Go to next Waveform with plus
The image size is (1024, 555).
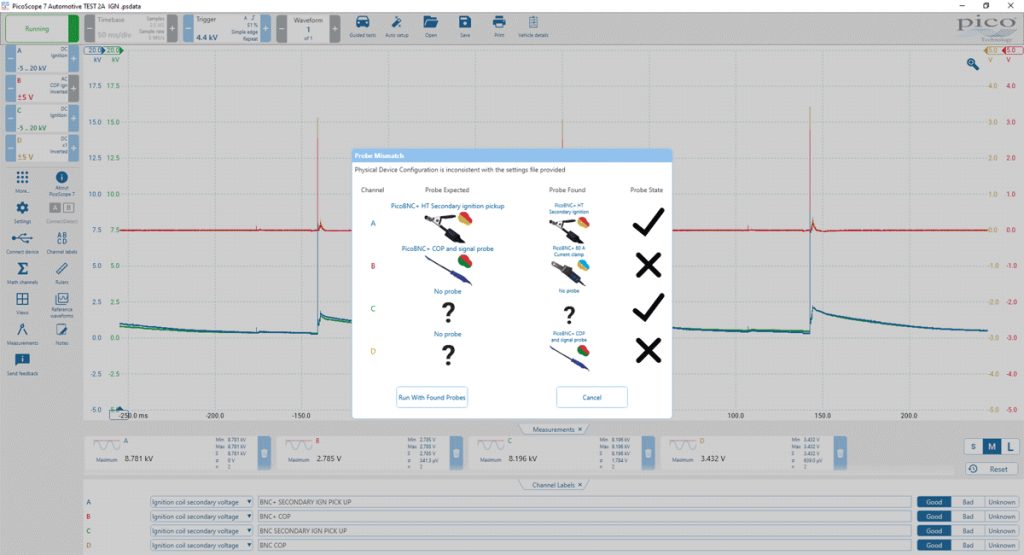334,29
